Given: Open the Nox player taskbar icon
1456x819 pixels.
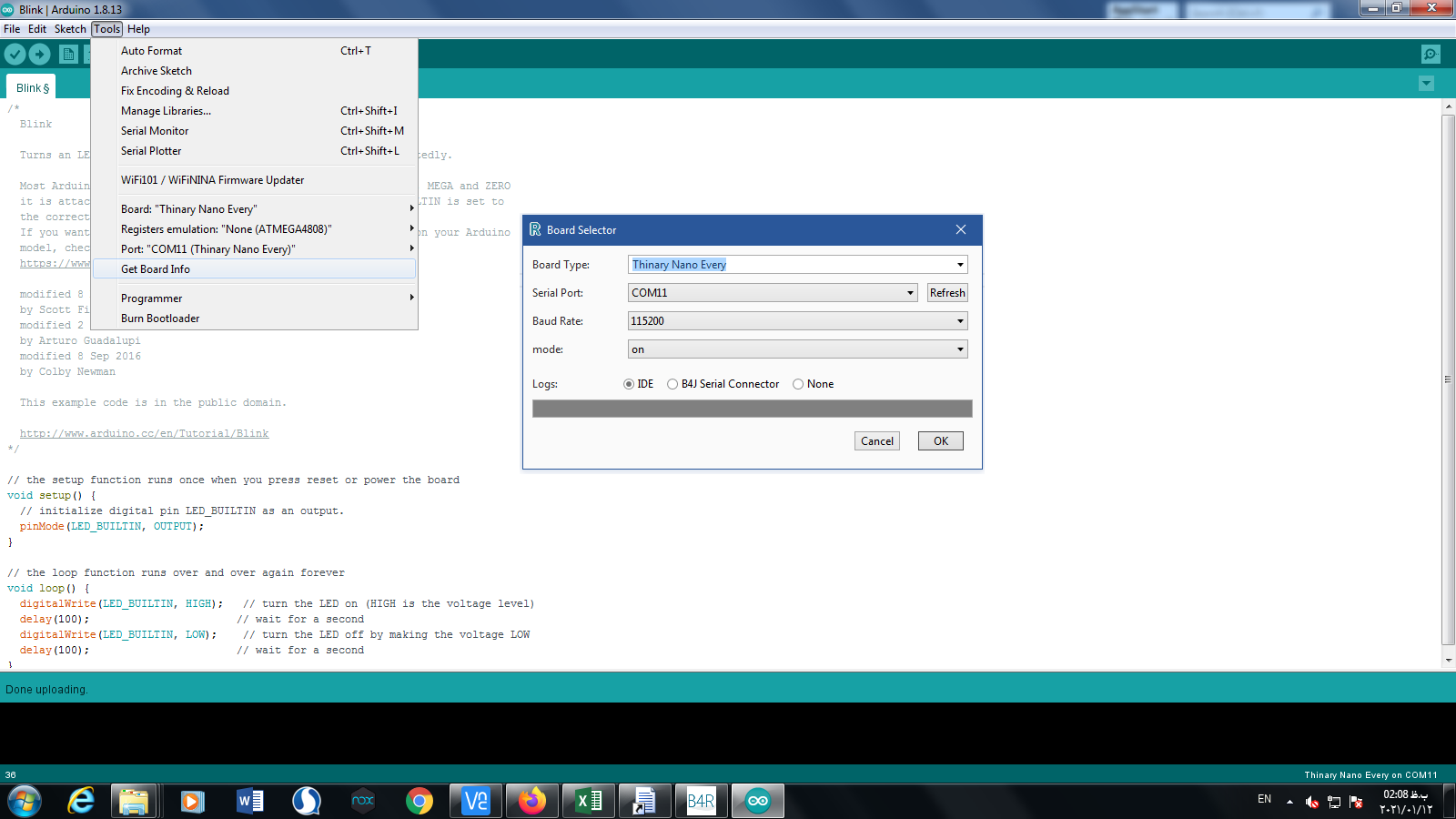Looking at the screenshot, I should click(363, 801).
